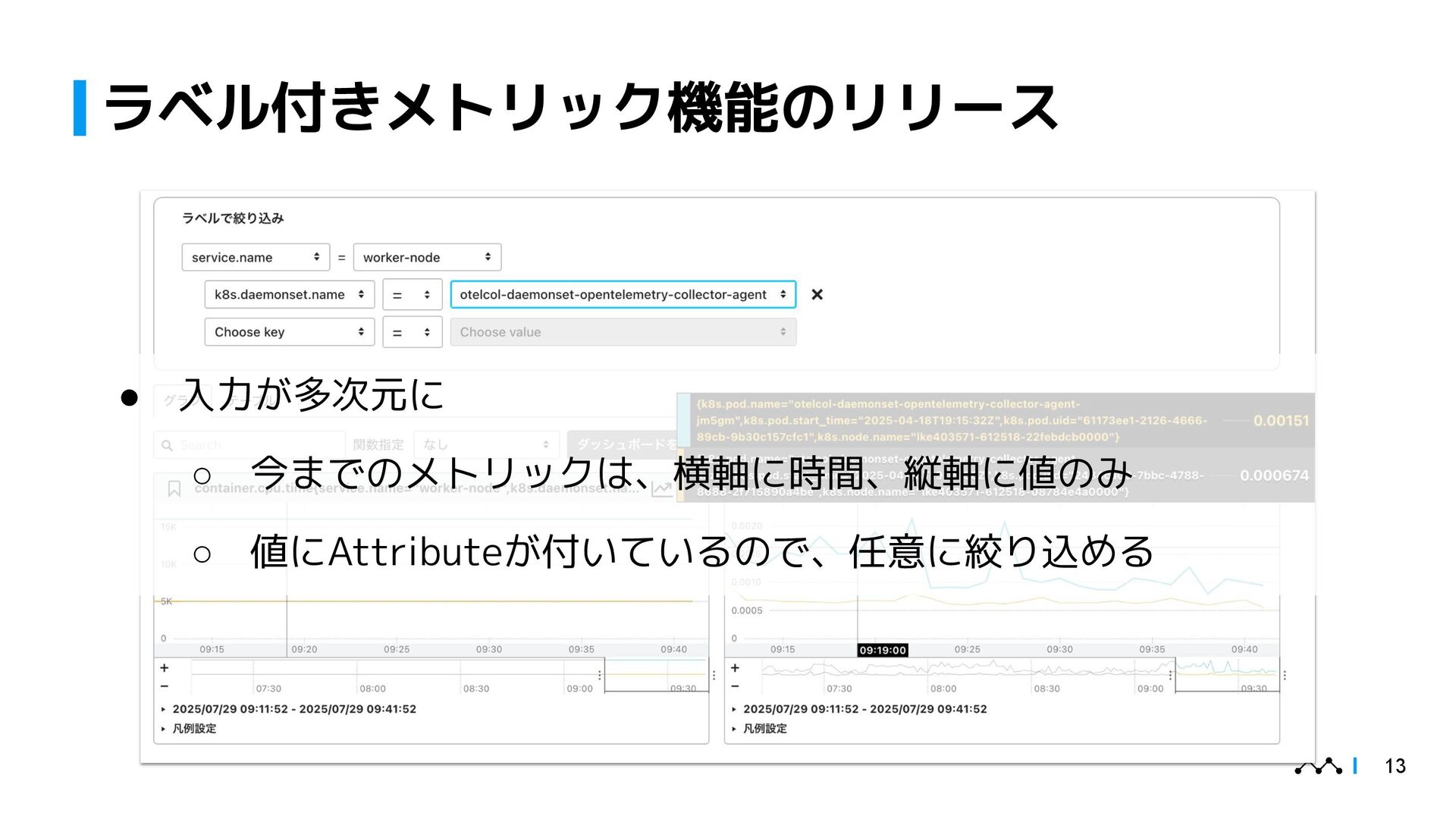Viewport: 1456px width, 819px height.
Task: Click the zoom-out minus on left graph
Action: (x=165, y=686)
